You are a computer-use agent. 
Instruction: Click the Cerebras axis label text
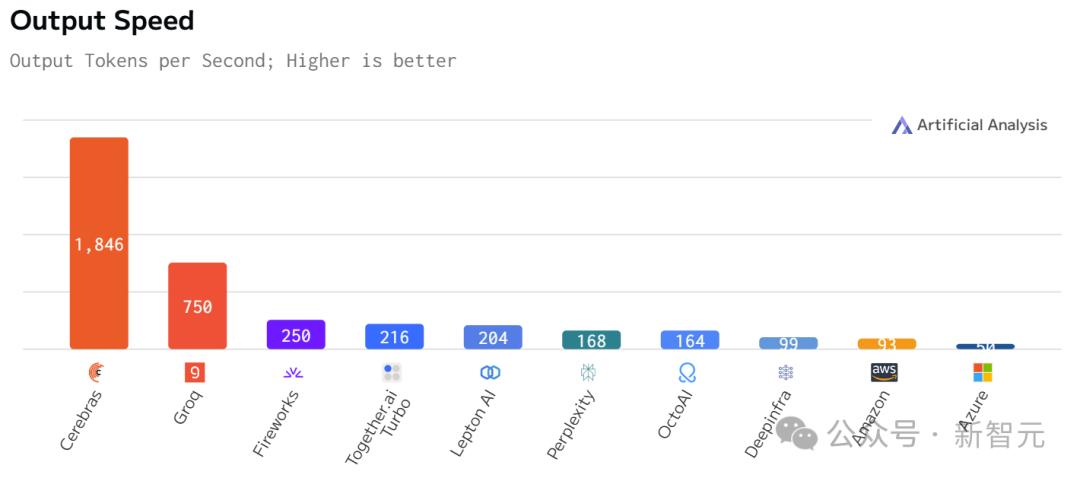(x=82, y=419)
